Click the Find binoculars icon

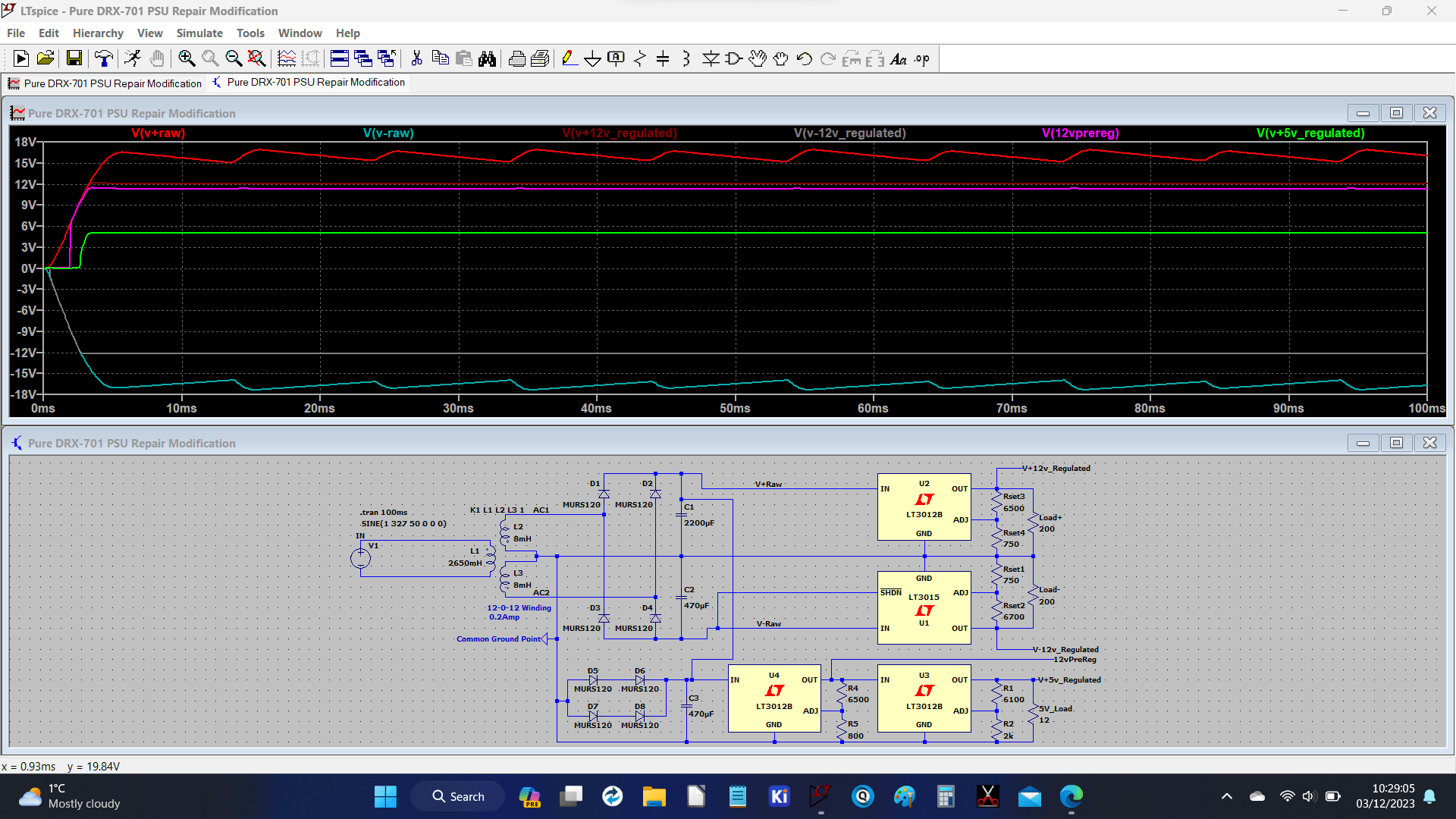(487, 58)
